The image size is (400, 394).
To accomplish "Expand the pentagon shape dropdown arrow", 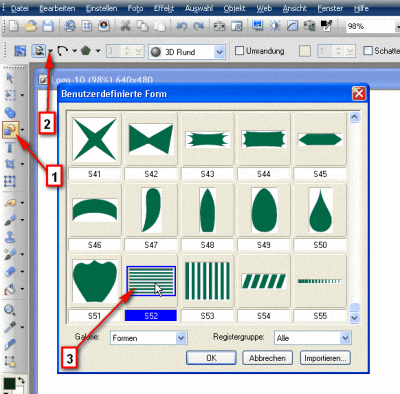I will coord(98,51).
